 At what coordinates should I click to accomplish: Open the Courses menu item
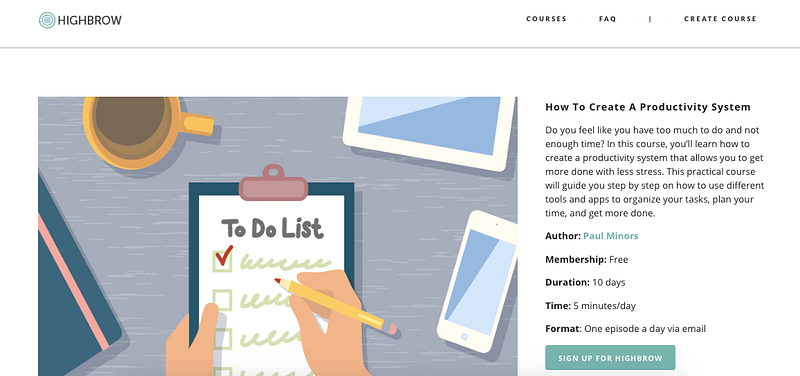(546, 19)
